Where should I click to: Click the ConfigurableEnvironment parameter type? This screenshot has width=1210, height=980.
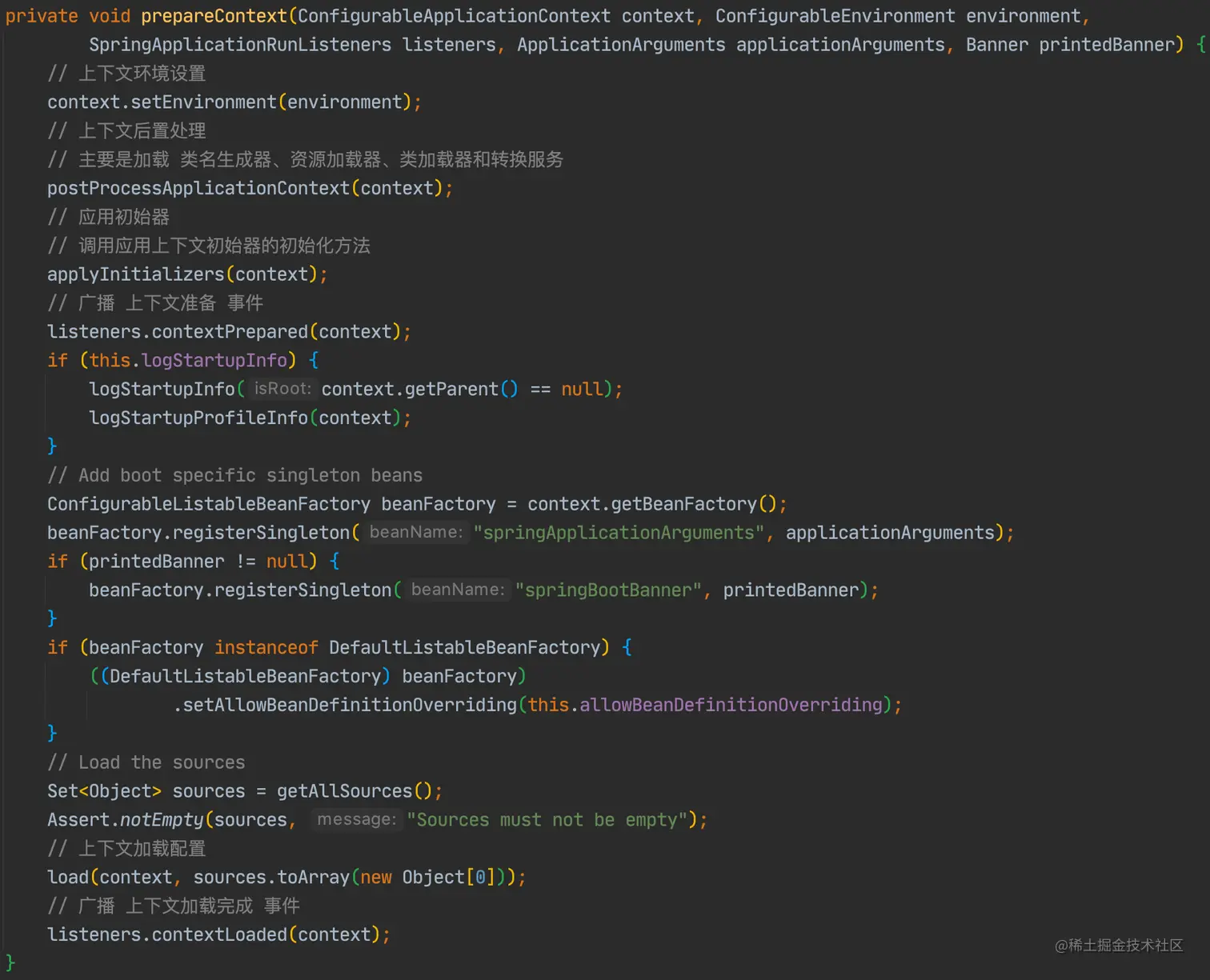coord(835,16)
